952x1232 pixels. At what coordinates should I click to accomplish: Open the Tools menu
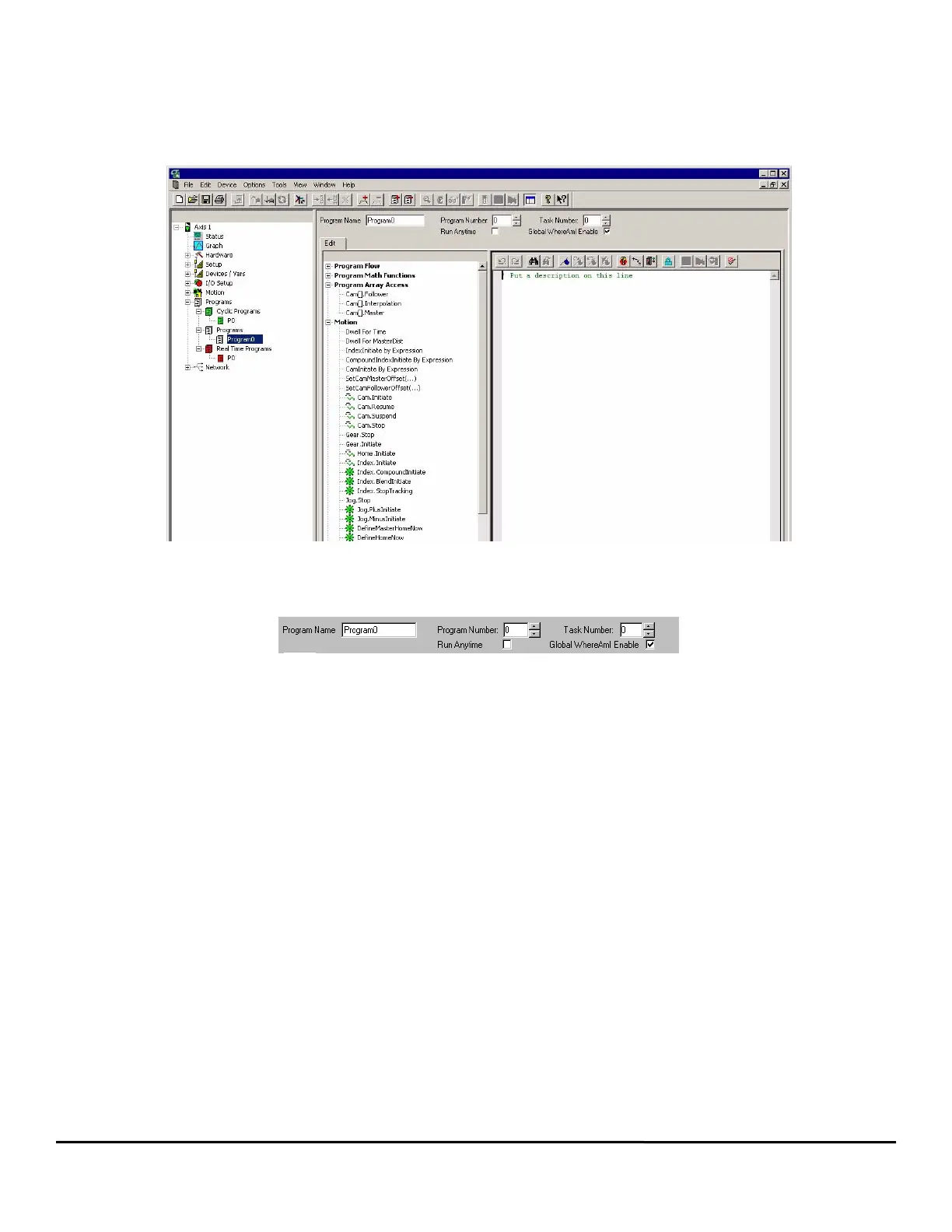point(279,185)
